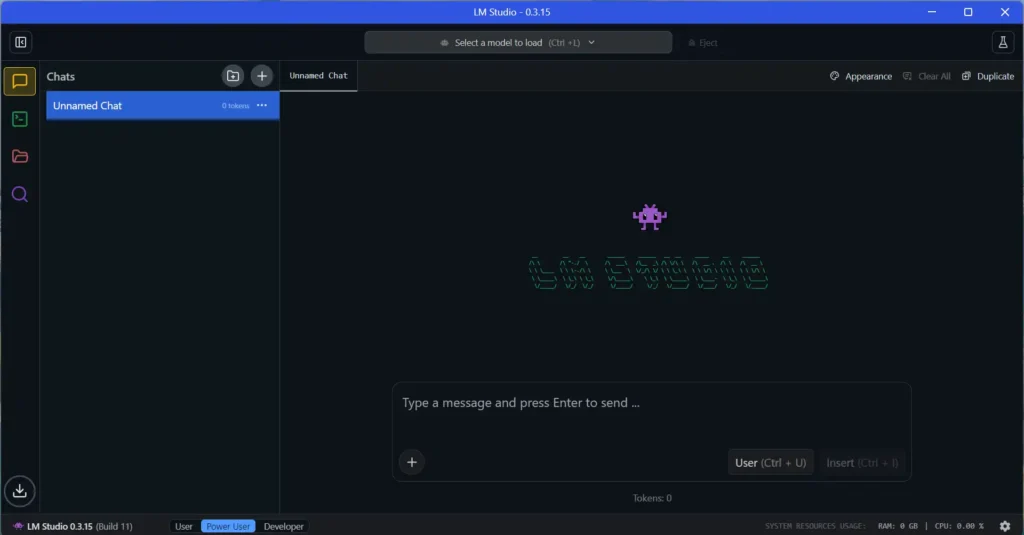Switch to User mode

184,527
